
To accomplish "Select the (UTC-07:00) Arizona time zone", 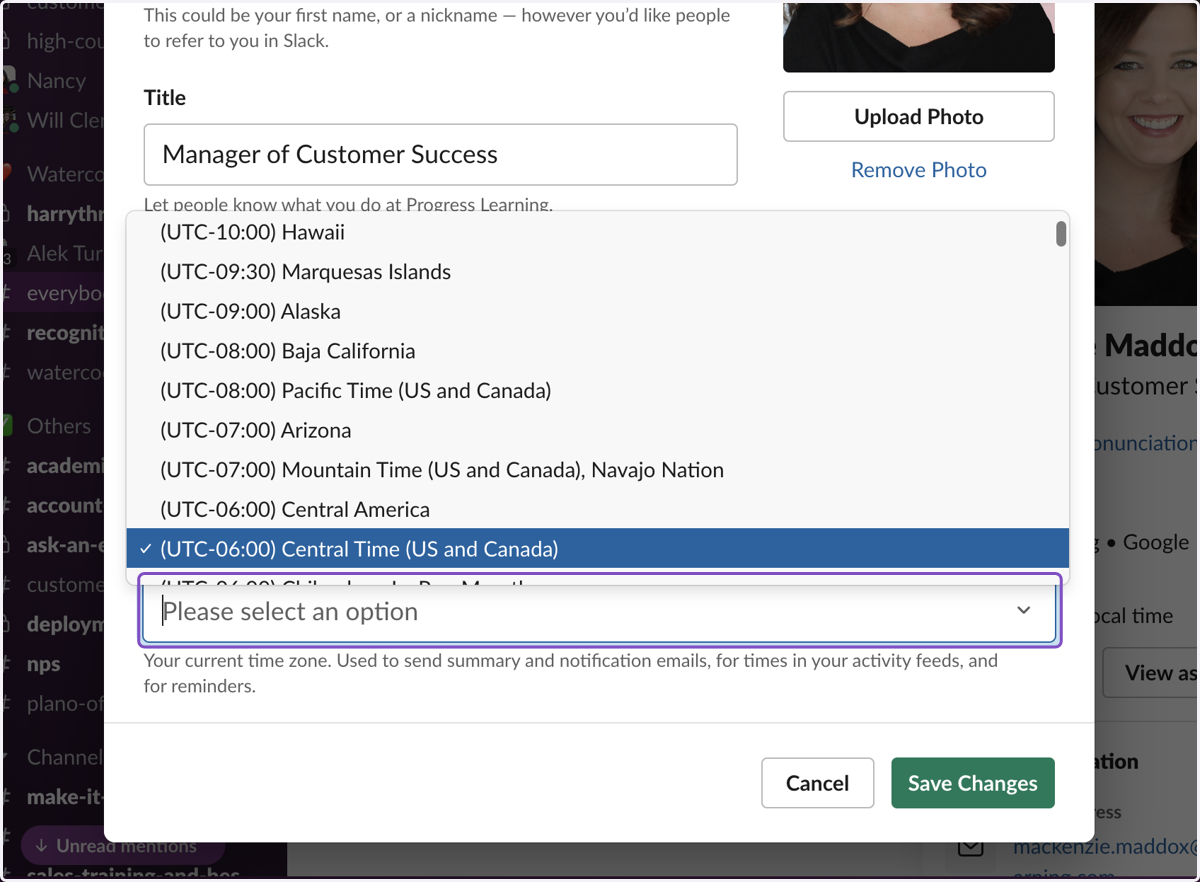I will point(597,430).
